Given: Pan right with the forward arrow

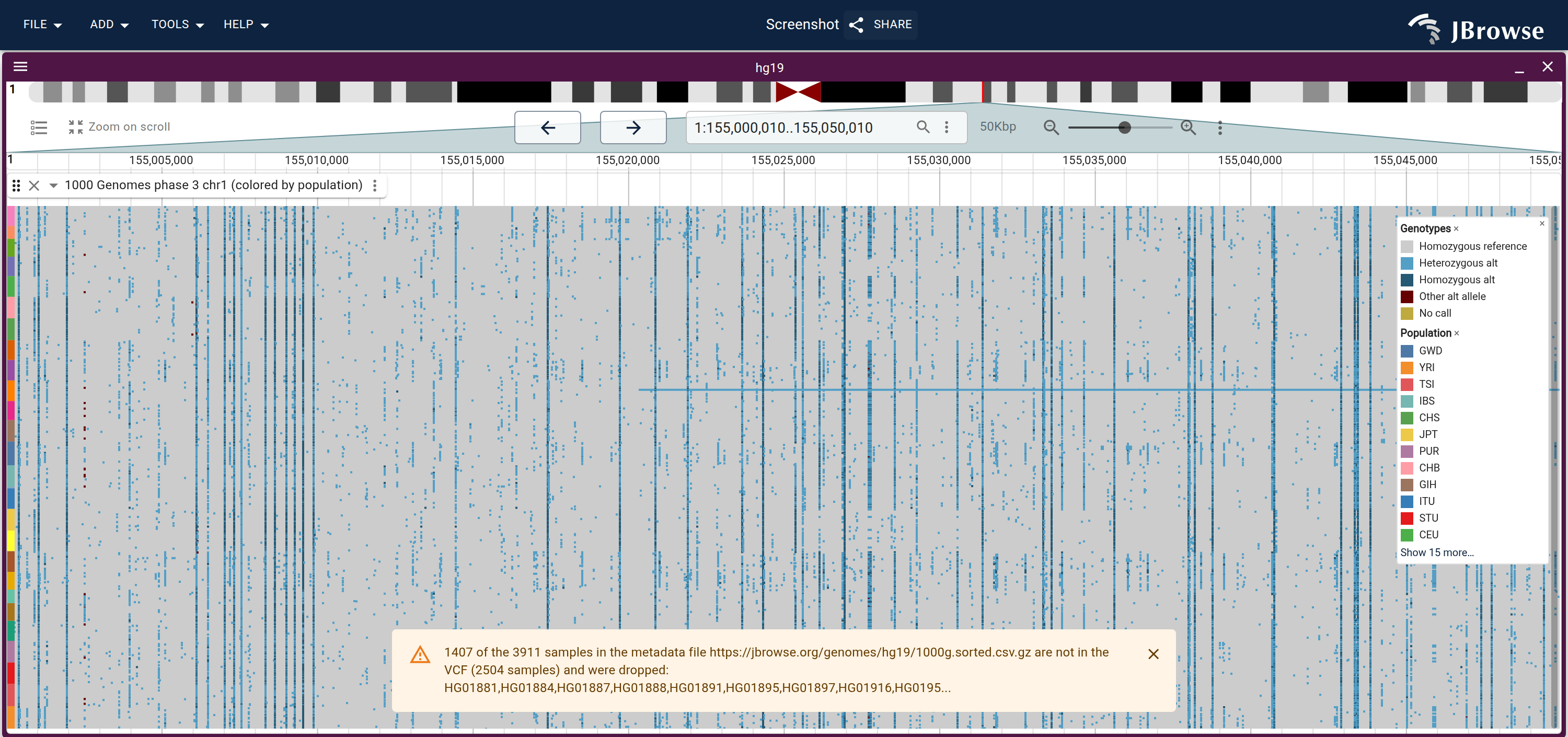Looking at the screenshot, I should [633, 128].
